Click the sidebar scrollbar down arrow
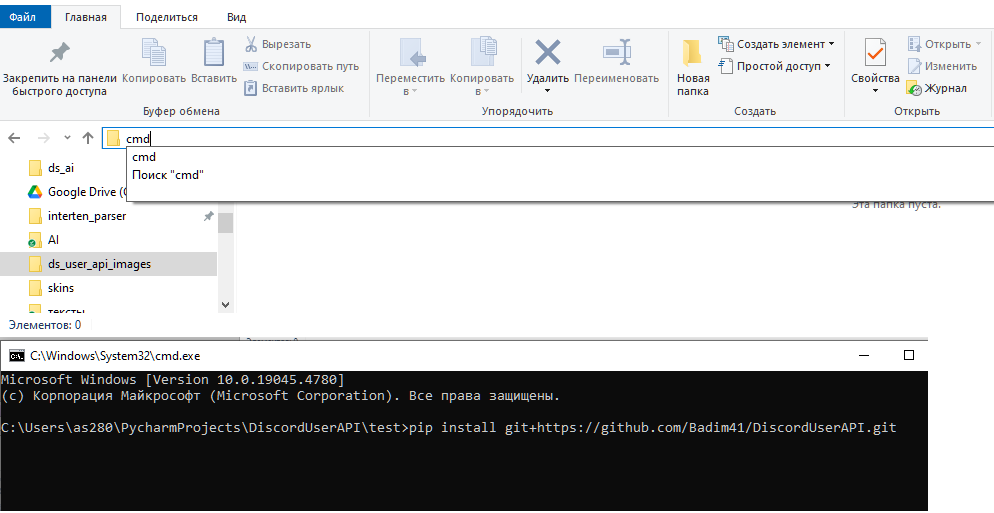Viewport: 994px width, 513px height. pos(226,305)
